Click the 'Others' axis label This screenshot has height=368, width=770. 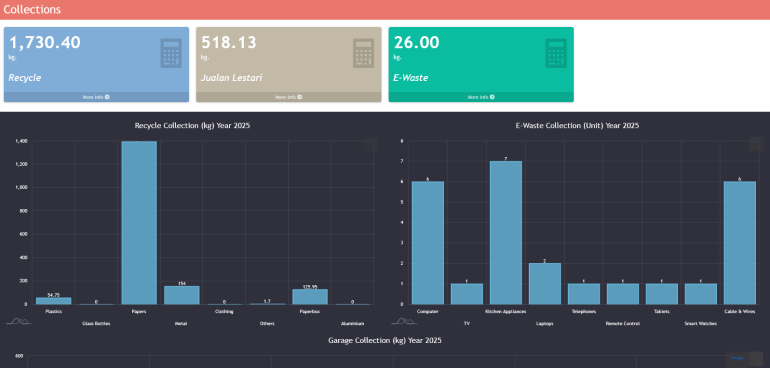(267, 324)
